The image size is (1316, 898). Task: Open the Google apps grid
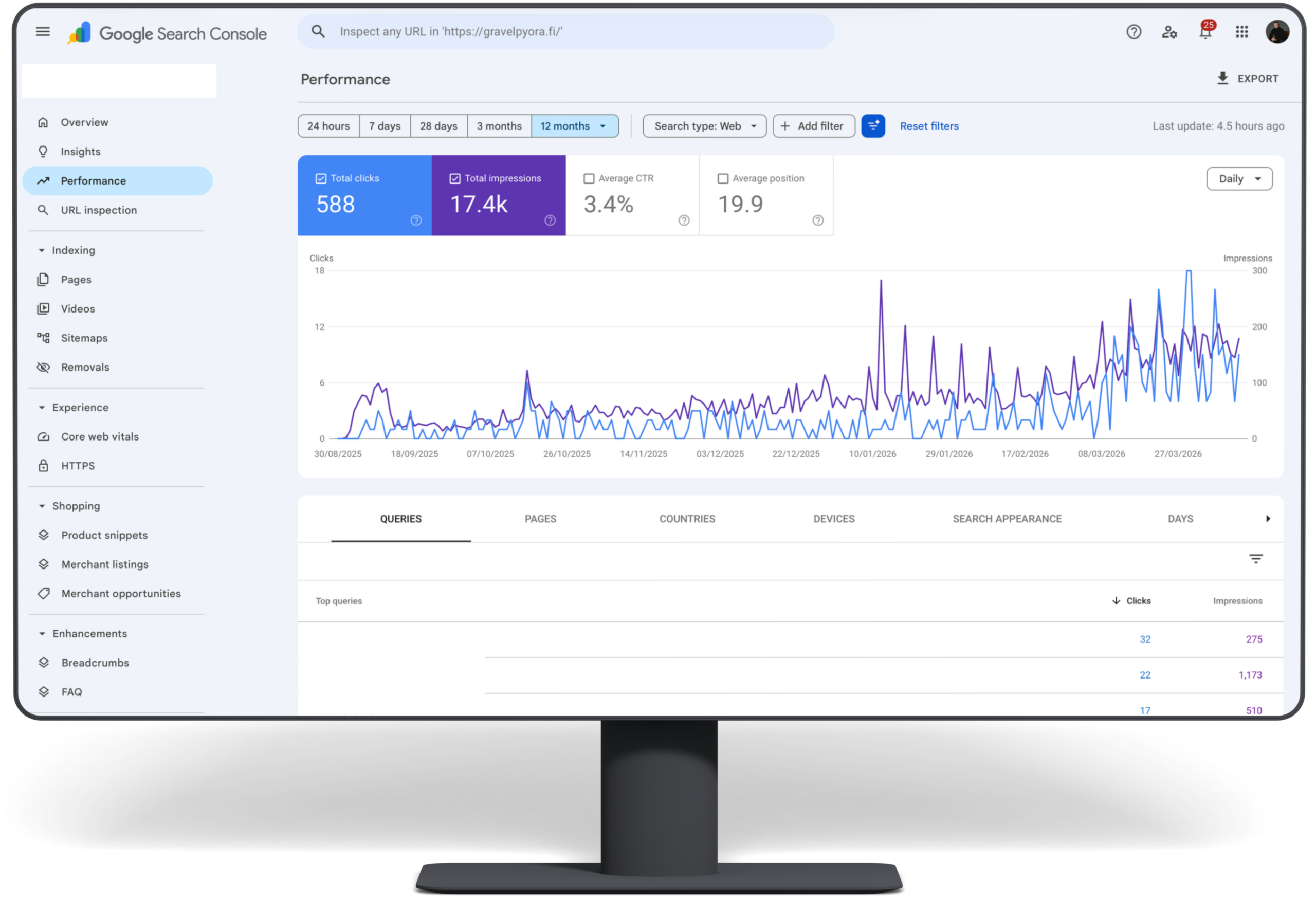[1242, 32]
